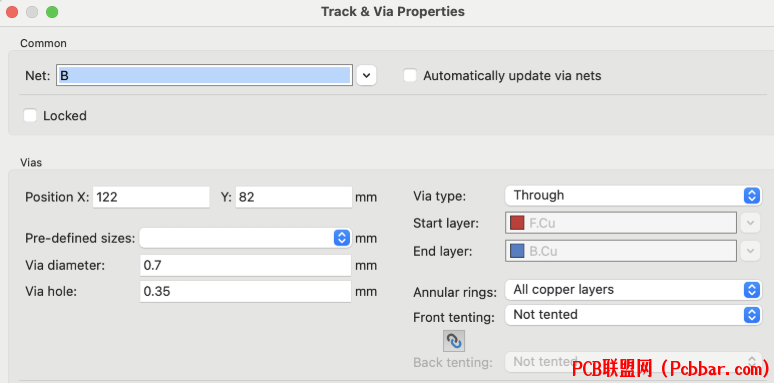Close the Track & Via Properties dialog
The height and width of the screenshot is (383, 774).
[12, 12]
